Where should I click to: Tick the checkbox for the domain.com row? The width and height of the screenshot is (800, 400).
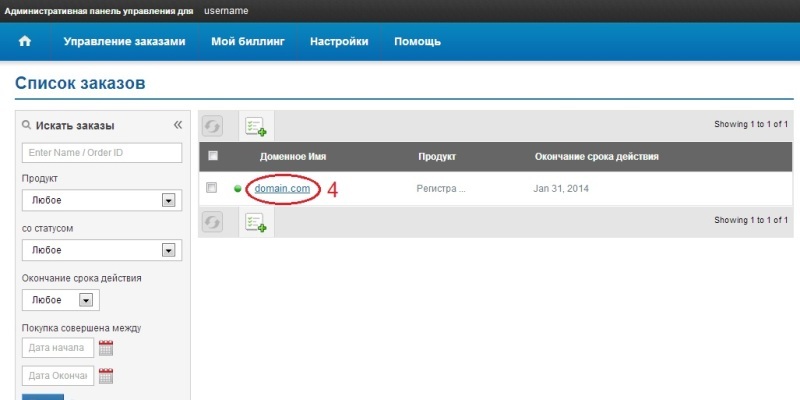coord(211,188)
